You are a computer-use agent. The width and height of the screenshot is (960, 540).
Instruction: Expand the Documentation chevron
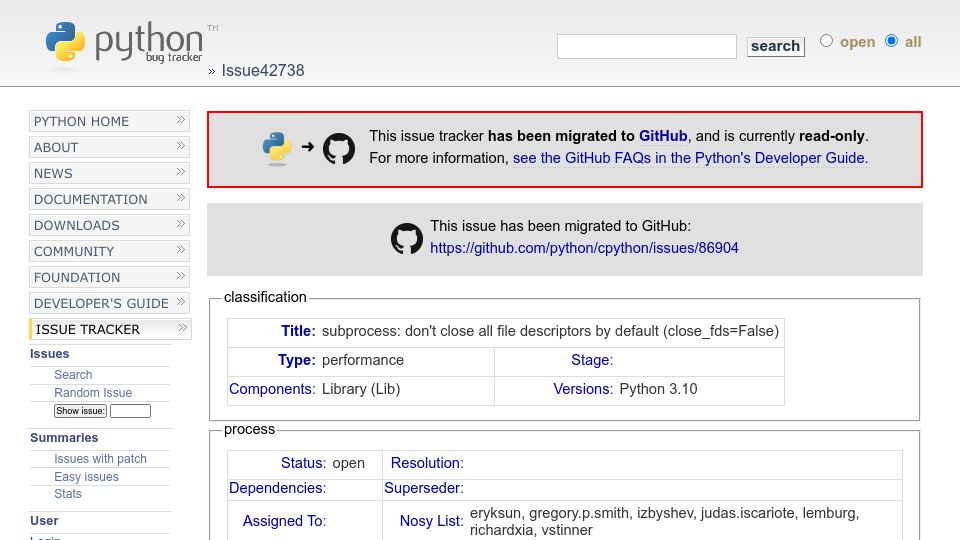tap(181, 198)
